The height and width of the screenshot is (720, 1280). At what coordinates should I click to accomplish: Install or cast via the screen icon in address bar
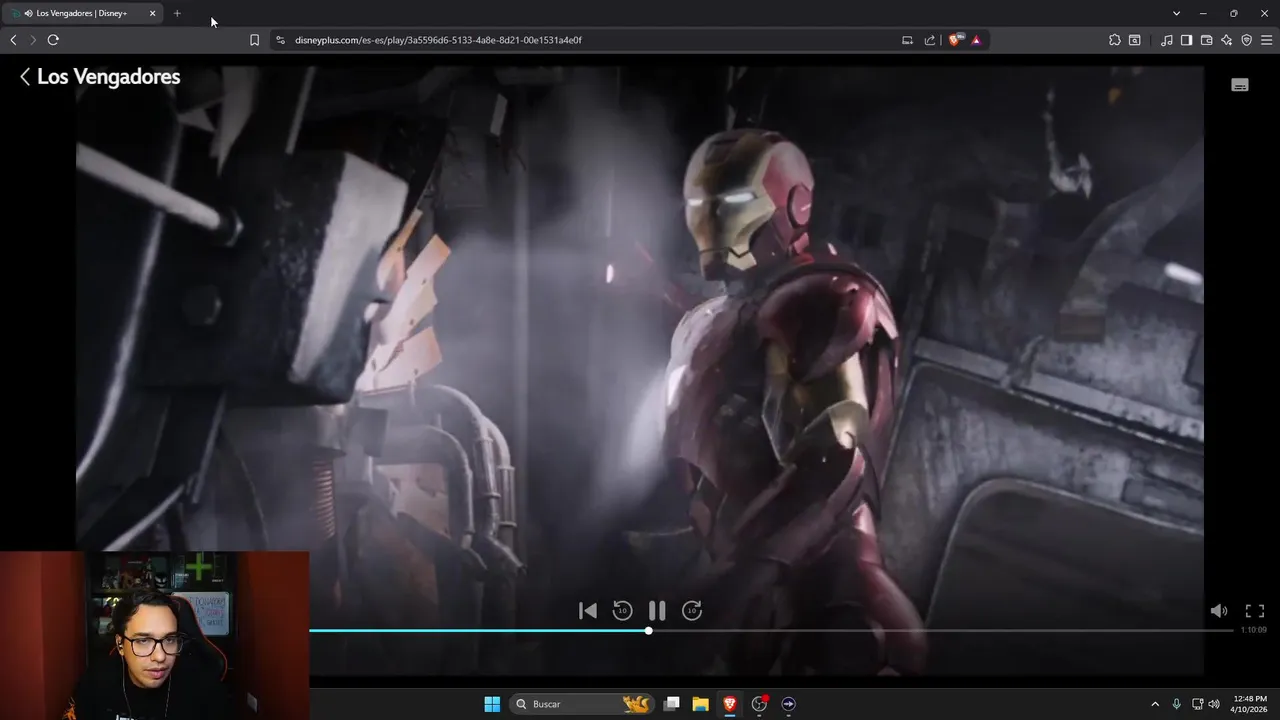(x=907, y=40)
